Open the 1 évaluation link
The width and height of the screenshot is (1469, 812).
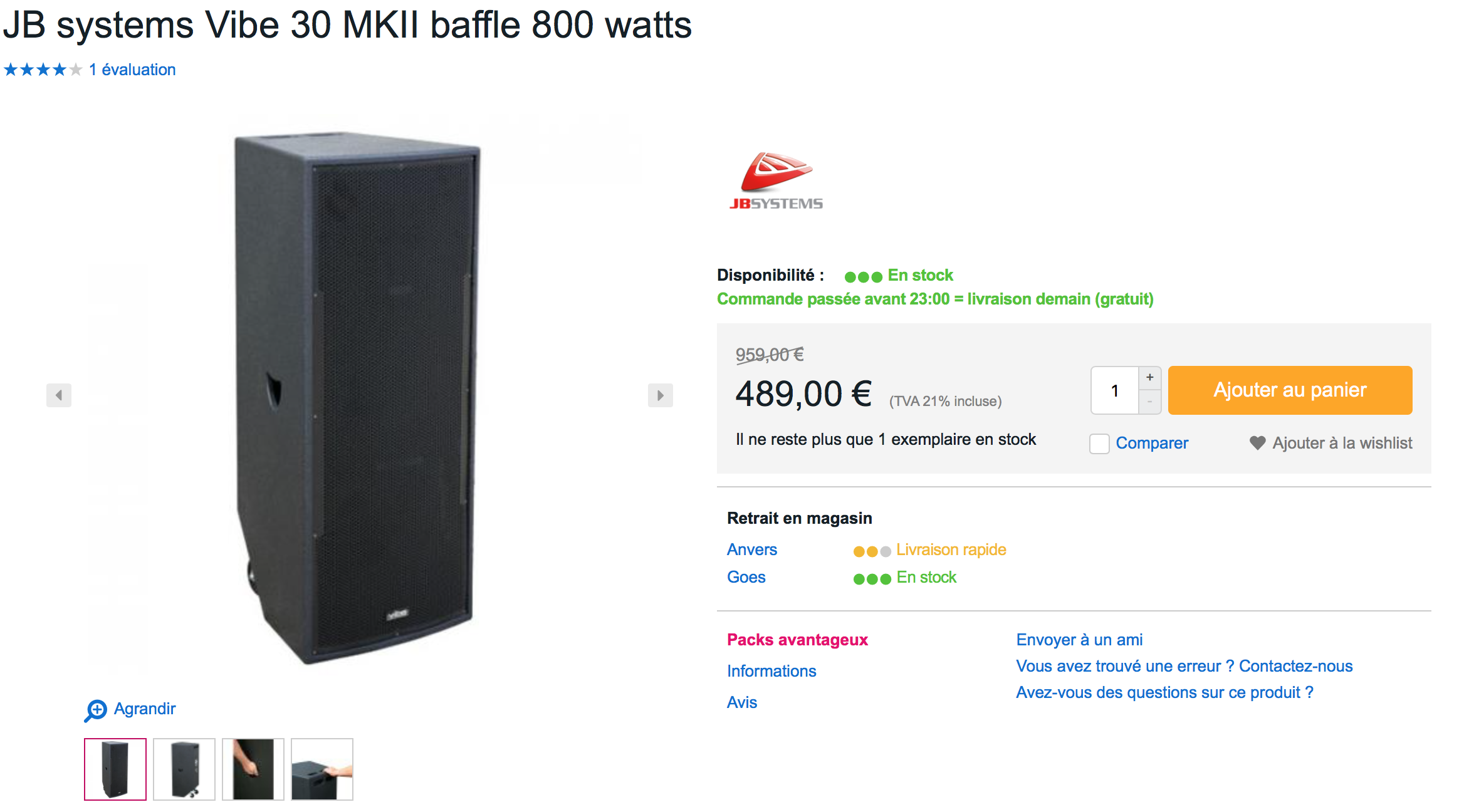[x=132, y=70]
